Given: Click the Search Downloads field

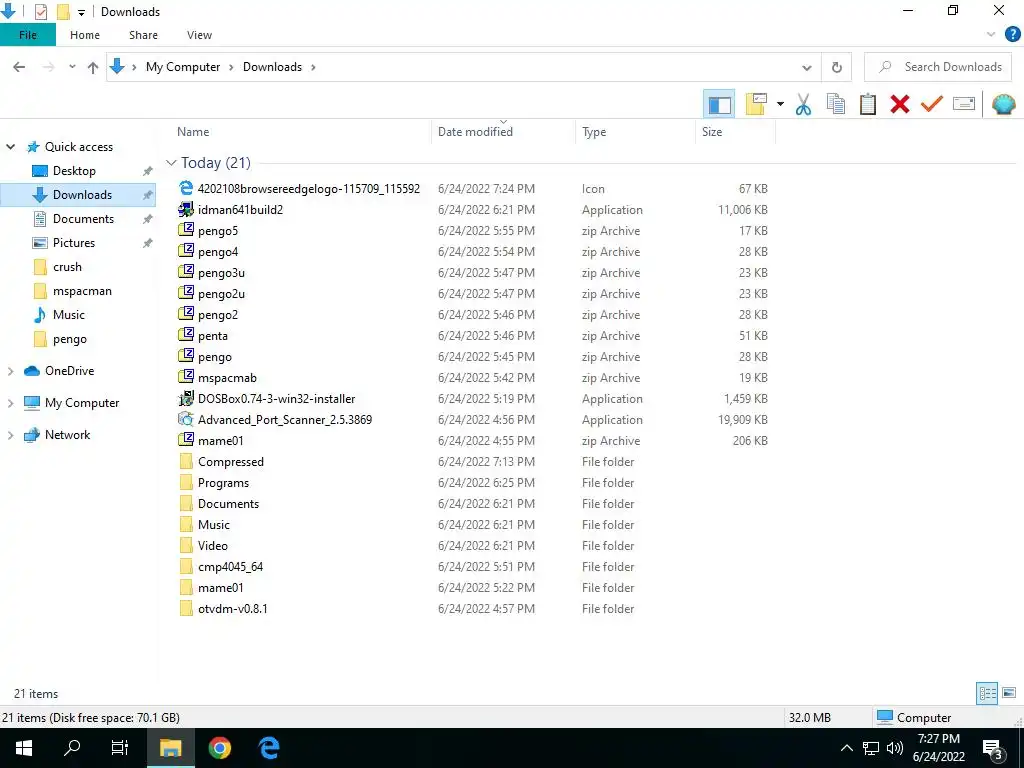Looking at the screenshot, I should coord(938,67).
